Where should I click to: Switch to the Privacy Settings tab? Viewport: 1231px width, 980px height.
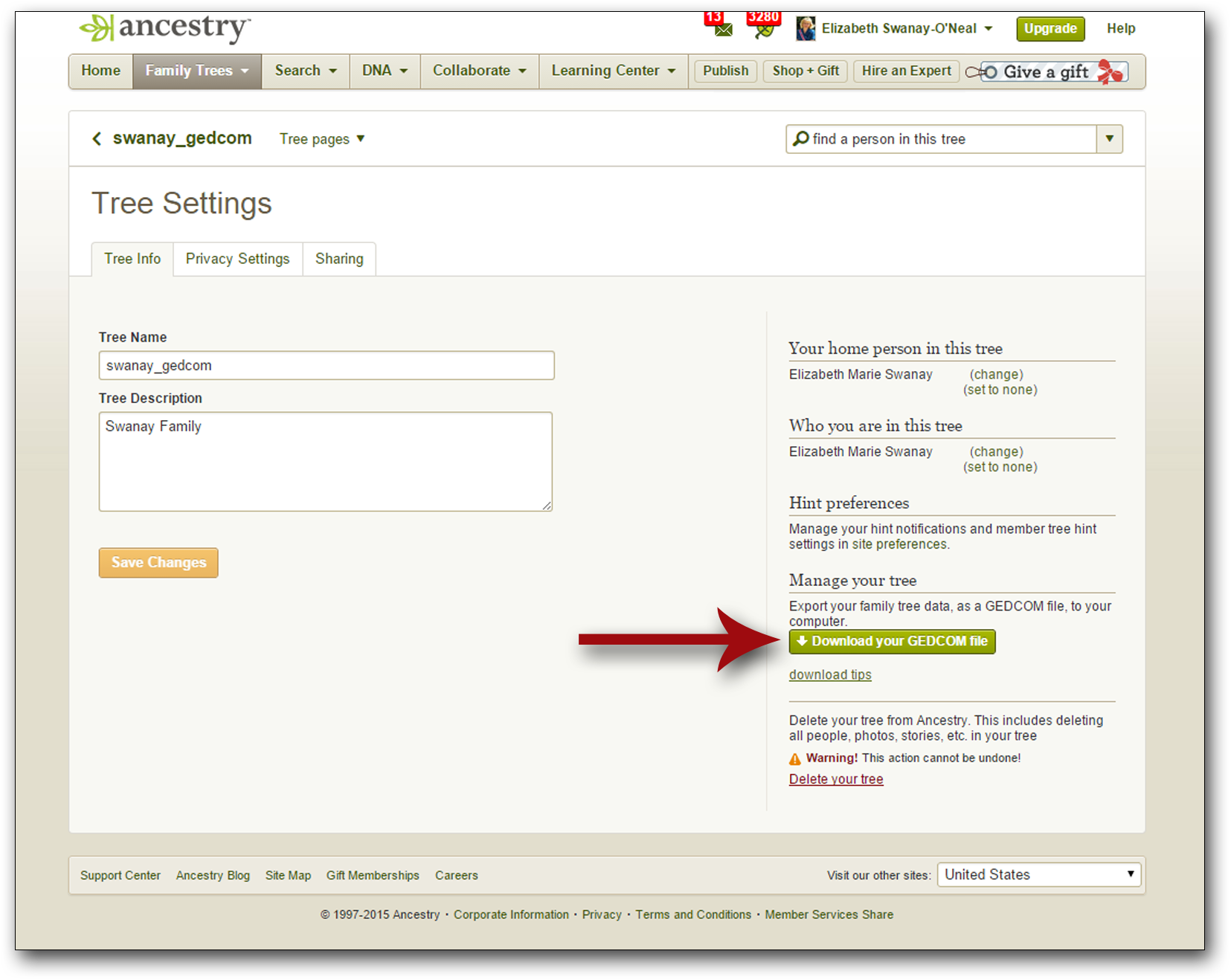[238, 259]
